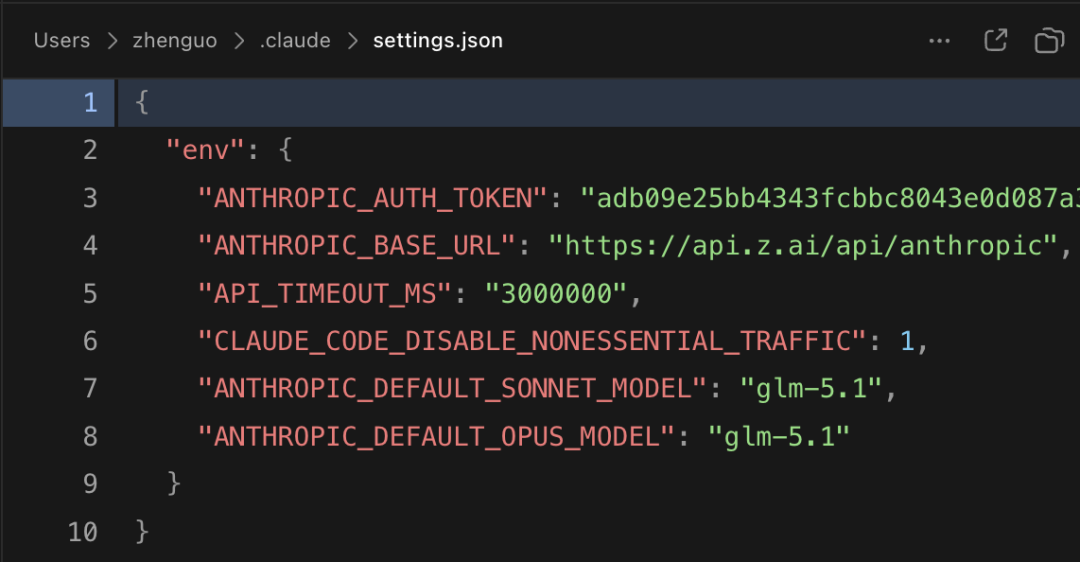Click the auth token value starting adb09e25

[x=830, y=198]
